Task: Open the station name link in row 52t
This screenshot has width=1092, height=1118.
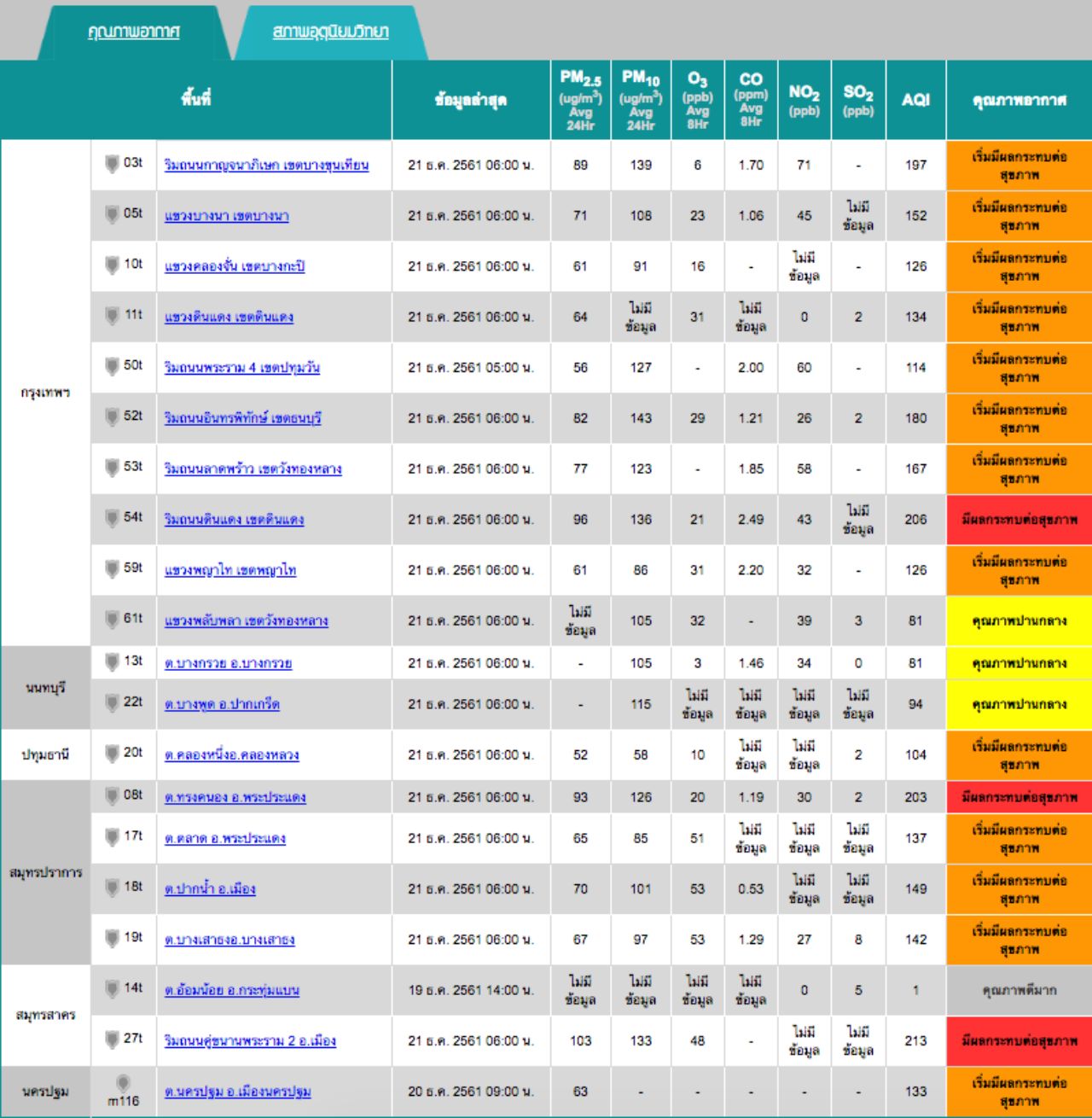Action: [242, 418]
